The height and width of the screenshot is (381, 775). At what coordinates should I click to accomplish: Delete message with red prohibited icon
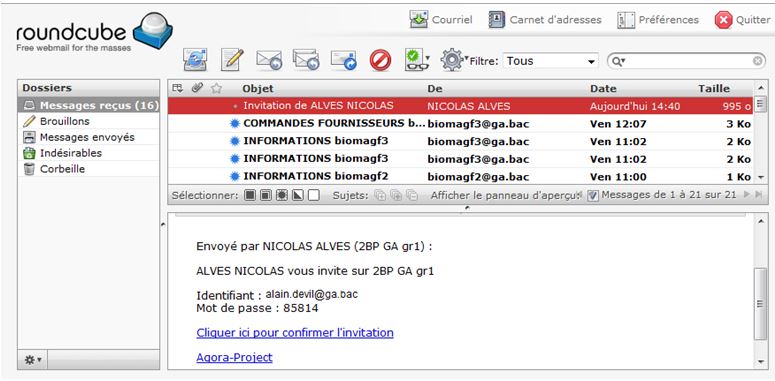tap(380, 61)
